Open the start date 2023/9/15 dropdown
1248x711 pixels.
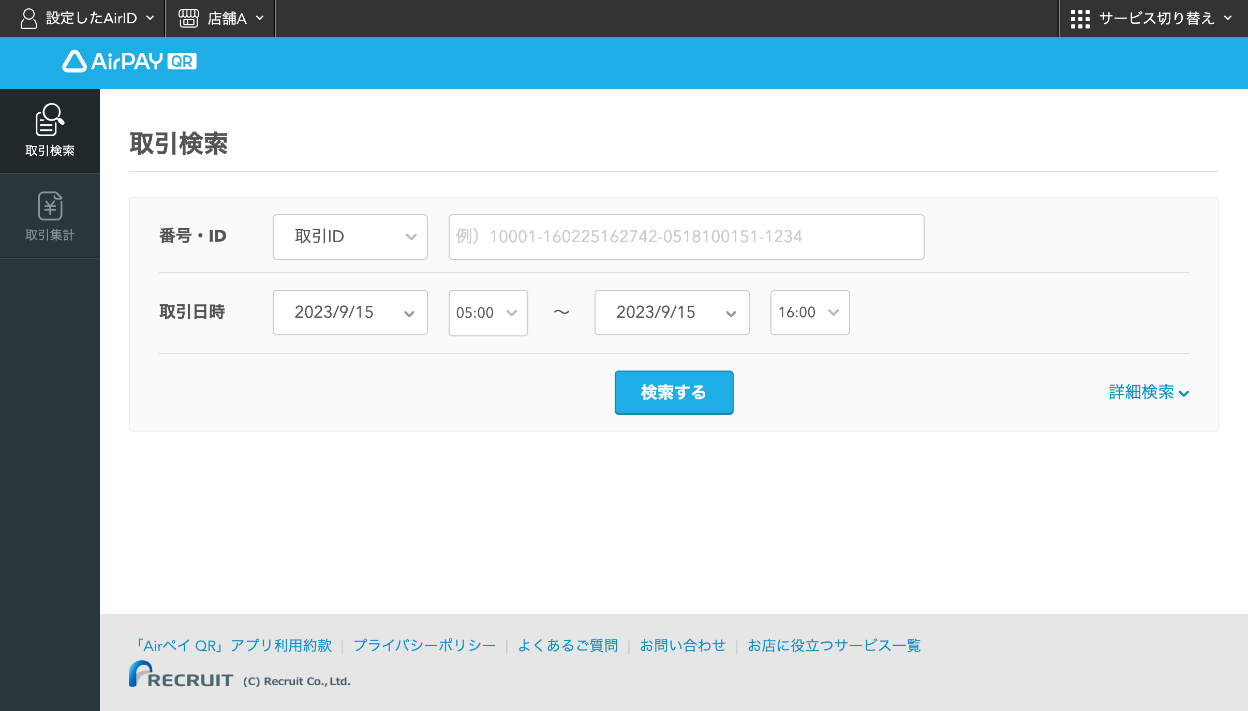click(350, 312)
